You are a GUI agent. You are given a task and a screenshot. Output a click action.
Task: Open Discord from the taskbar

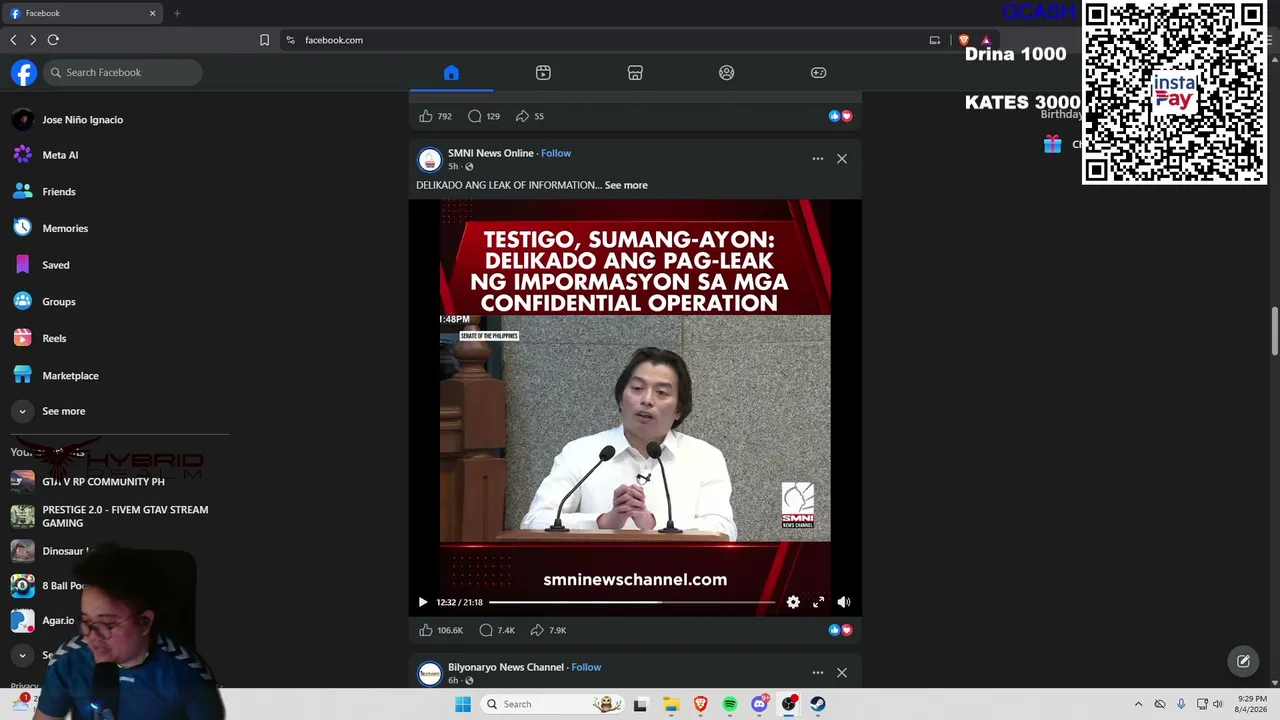pyautogui.click(x=759, y=704)
